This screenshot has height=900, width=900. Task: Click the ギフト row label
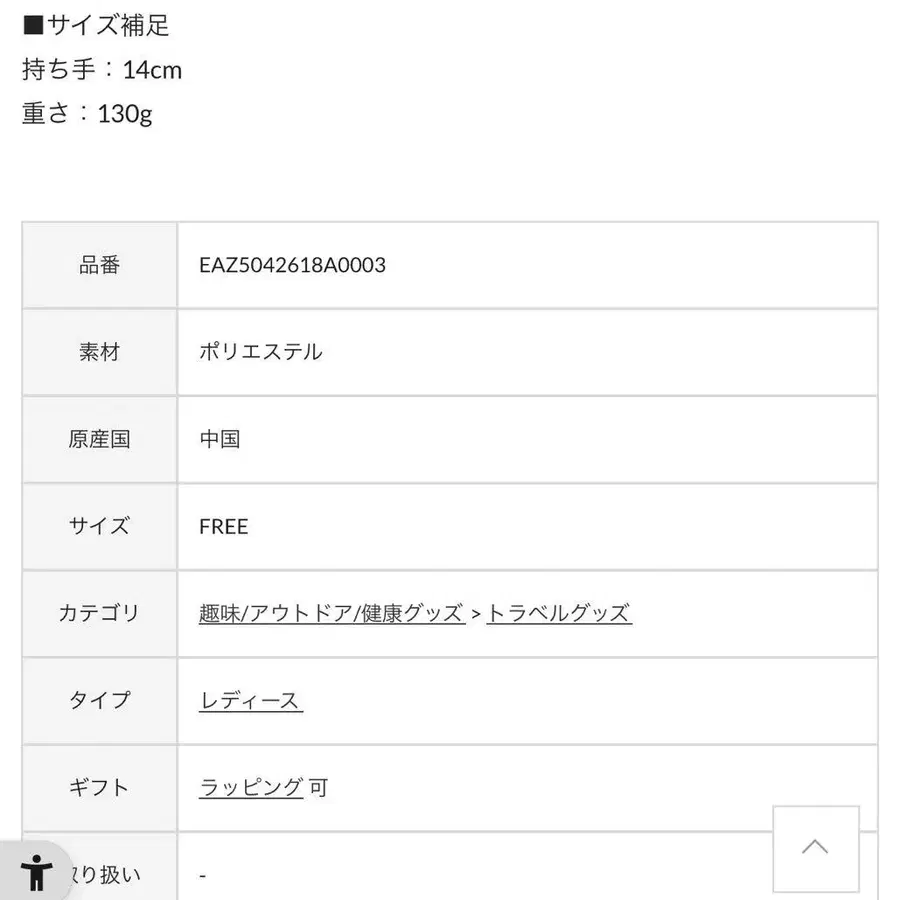(98, 787)
